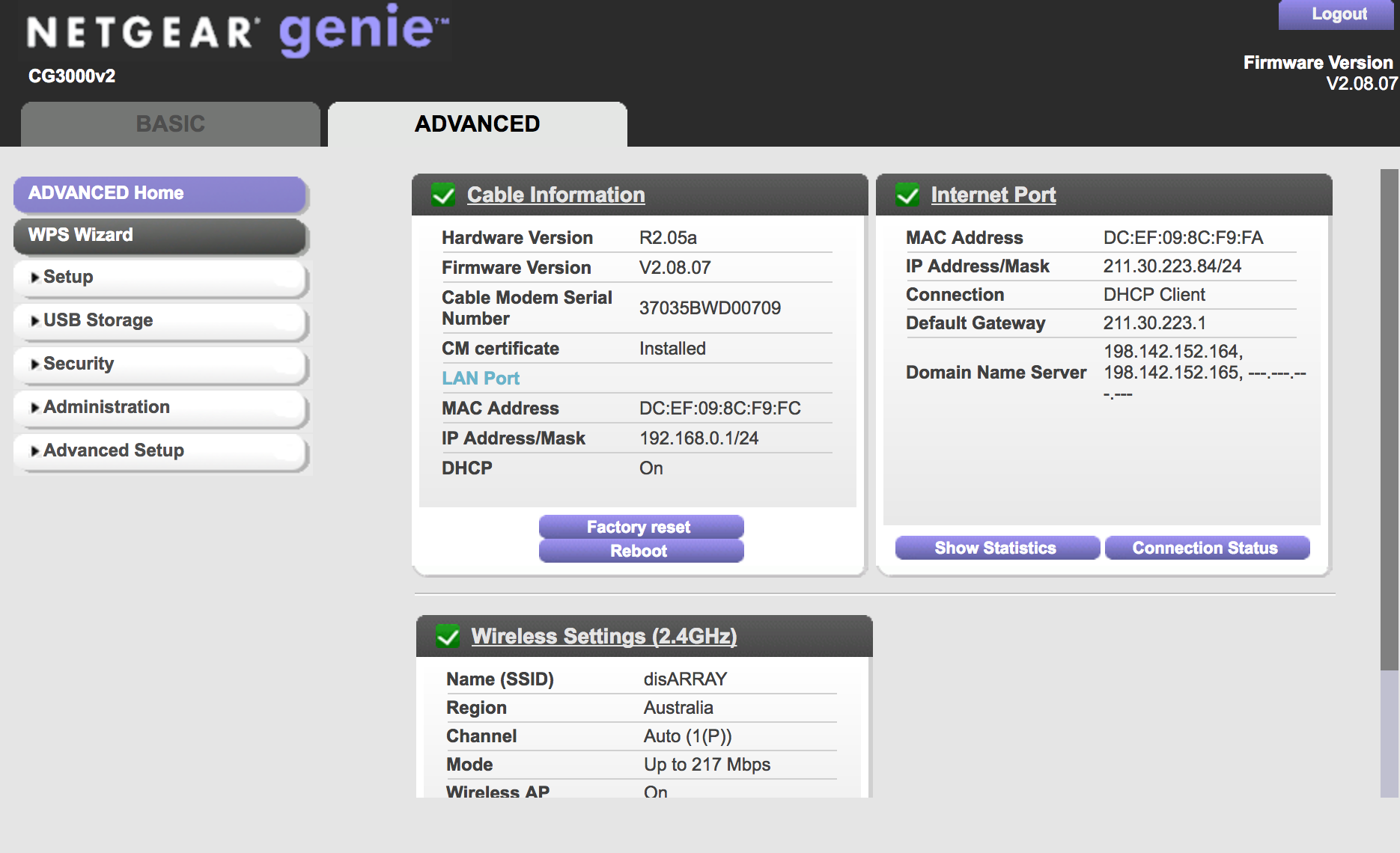Image resolution: width=1400 pixels, height=853 pixels.
Task: Expand the Advanced Setup menu arrow
Action: point(34,451)
